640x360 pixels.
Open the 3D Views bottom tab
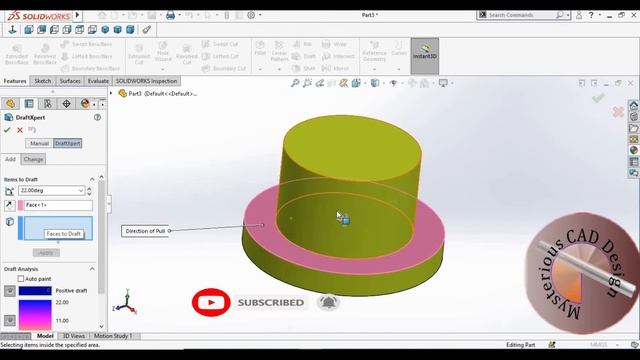tap(73, 336)
